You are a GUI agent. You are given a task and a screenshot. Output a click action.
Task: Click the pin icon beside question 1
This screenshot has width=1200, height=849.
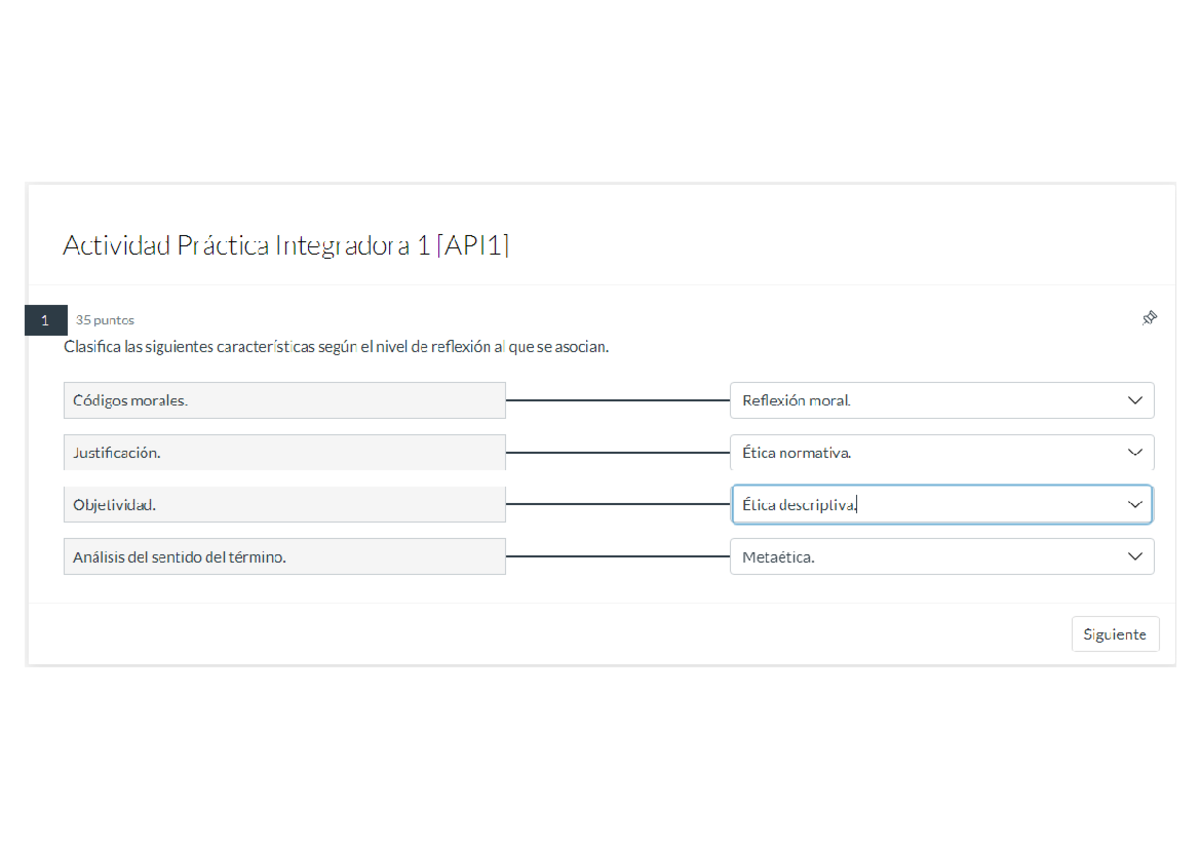1149,318
